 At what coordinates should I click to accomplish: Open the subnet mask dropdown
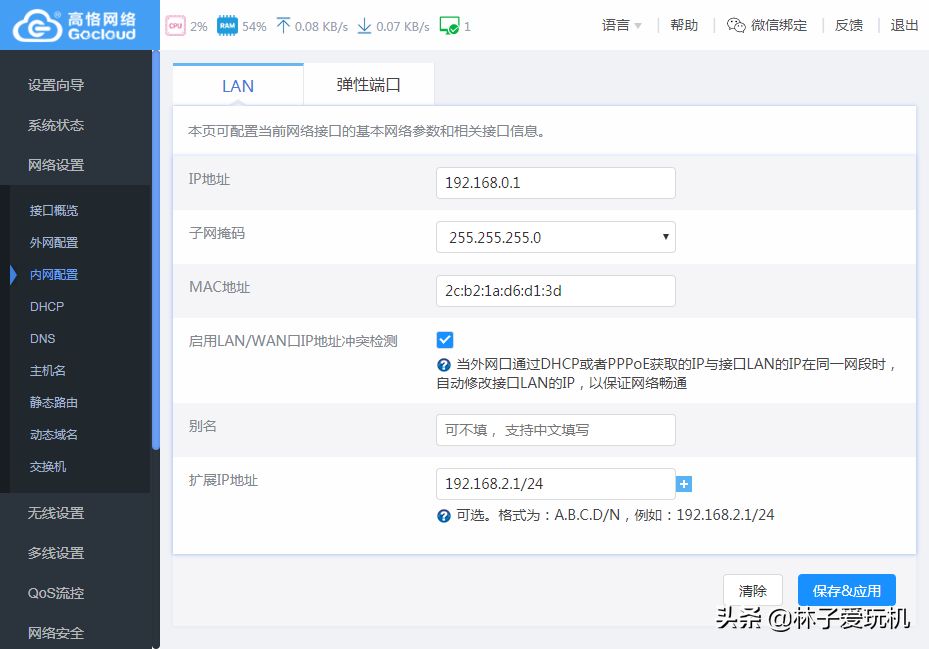(x=556, y=237)
